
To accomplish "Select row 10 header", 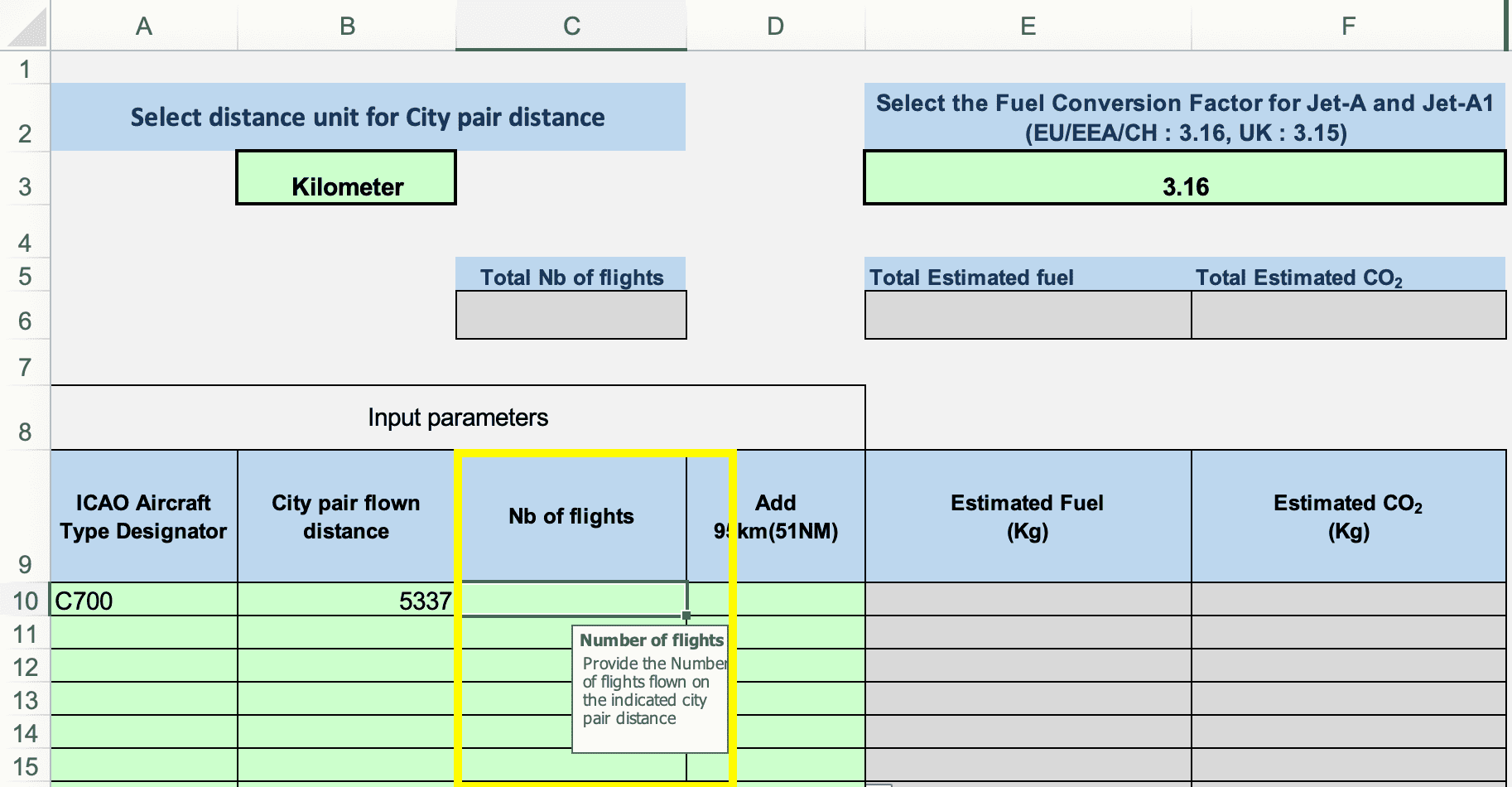I will point(25,601).
